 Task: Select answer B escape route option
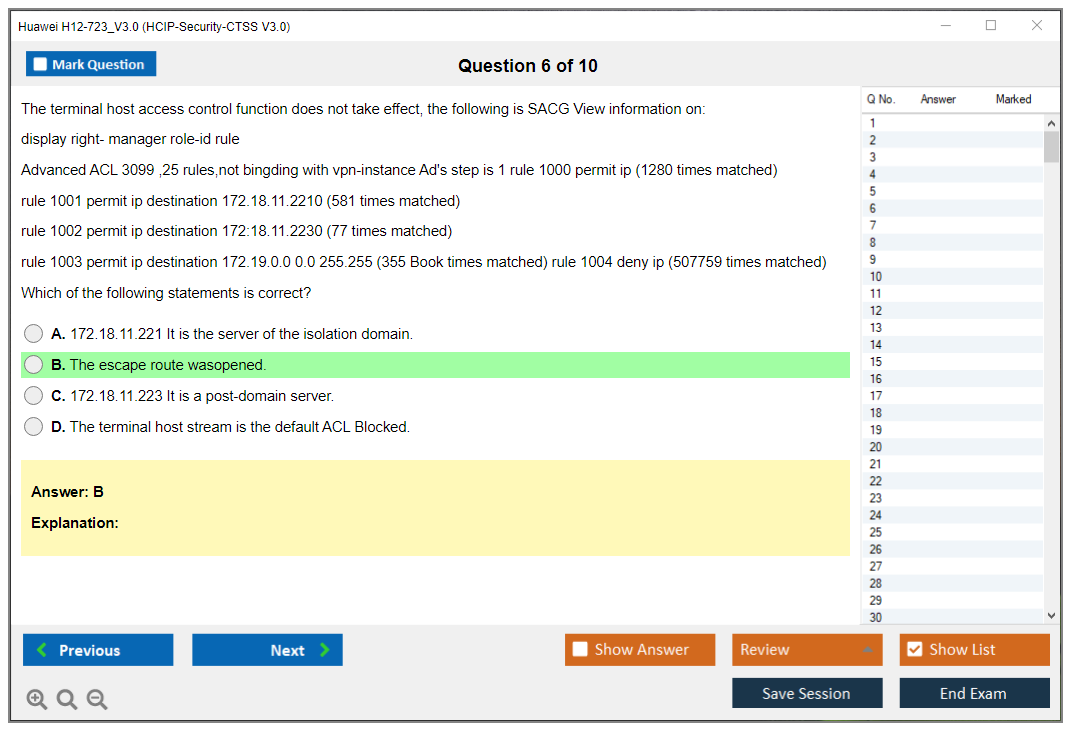point(34,365)
